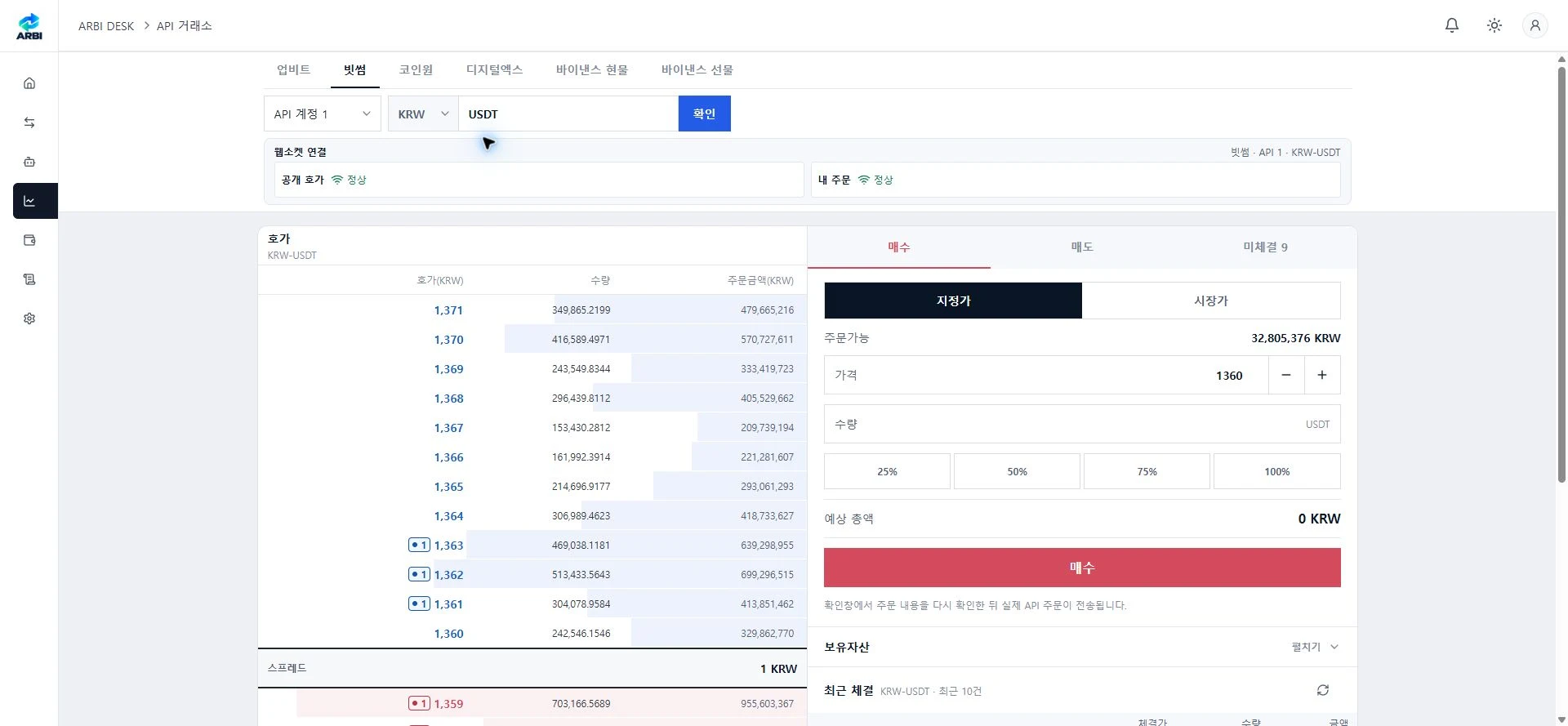Image resolution: width=1568 pixels, height=726 pixels.
Task: Open the API 계정 1 dropdown
Action: tap(323, 114)
